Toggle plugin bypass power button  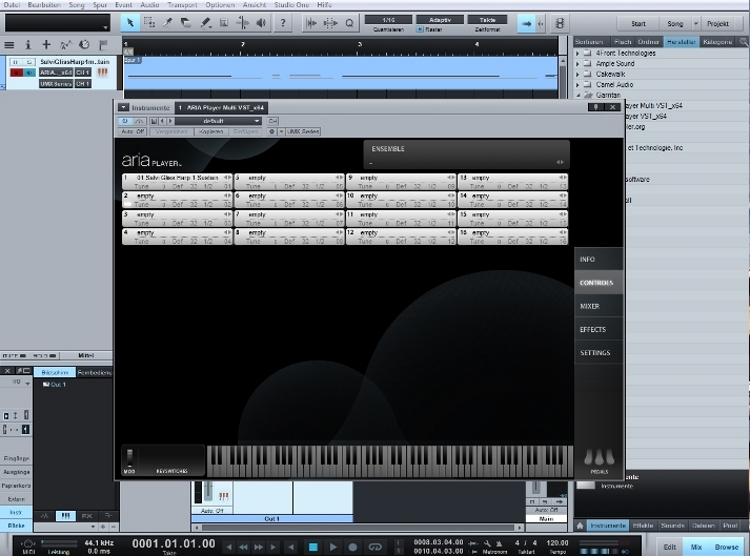pos(125,121)
